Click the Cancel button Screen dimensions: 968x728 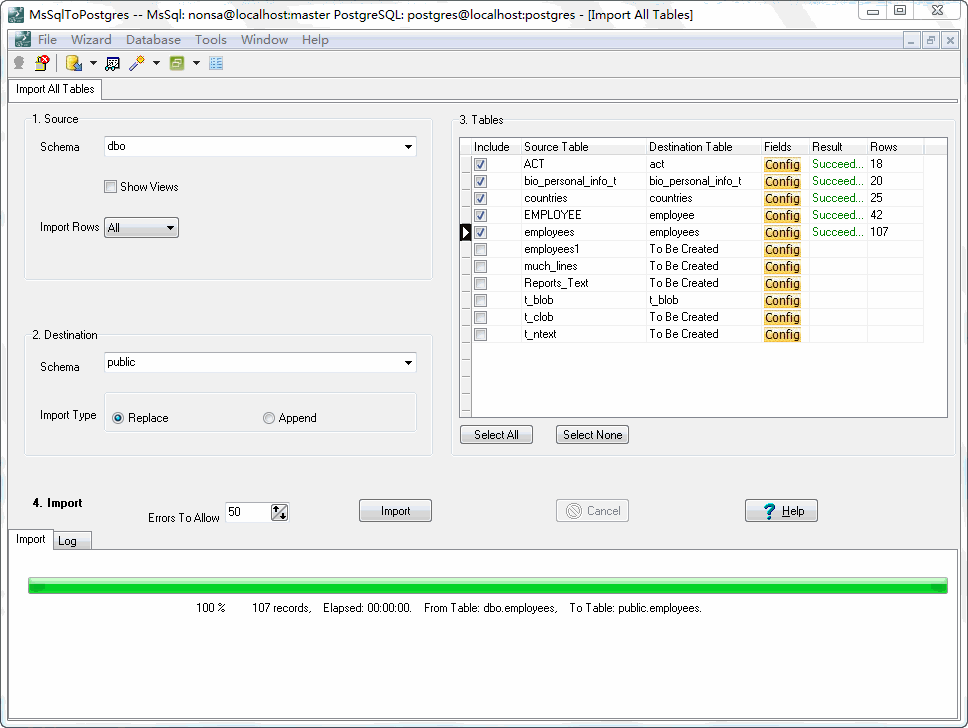click(592, 511)
